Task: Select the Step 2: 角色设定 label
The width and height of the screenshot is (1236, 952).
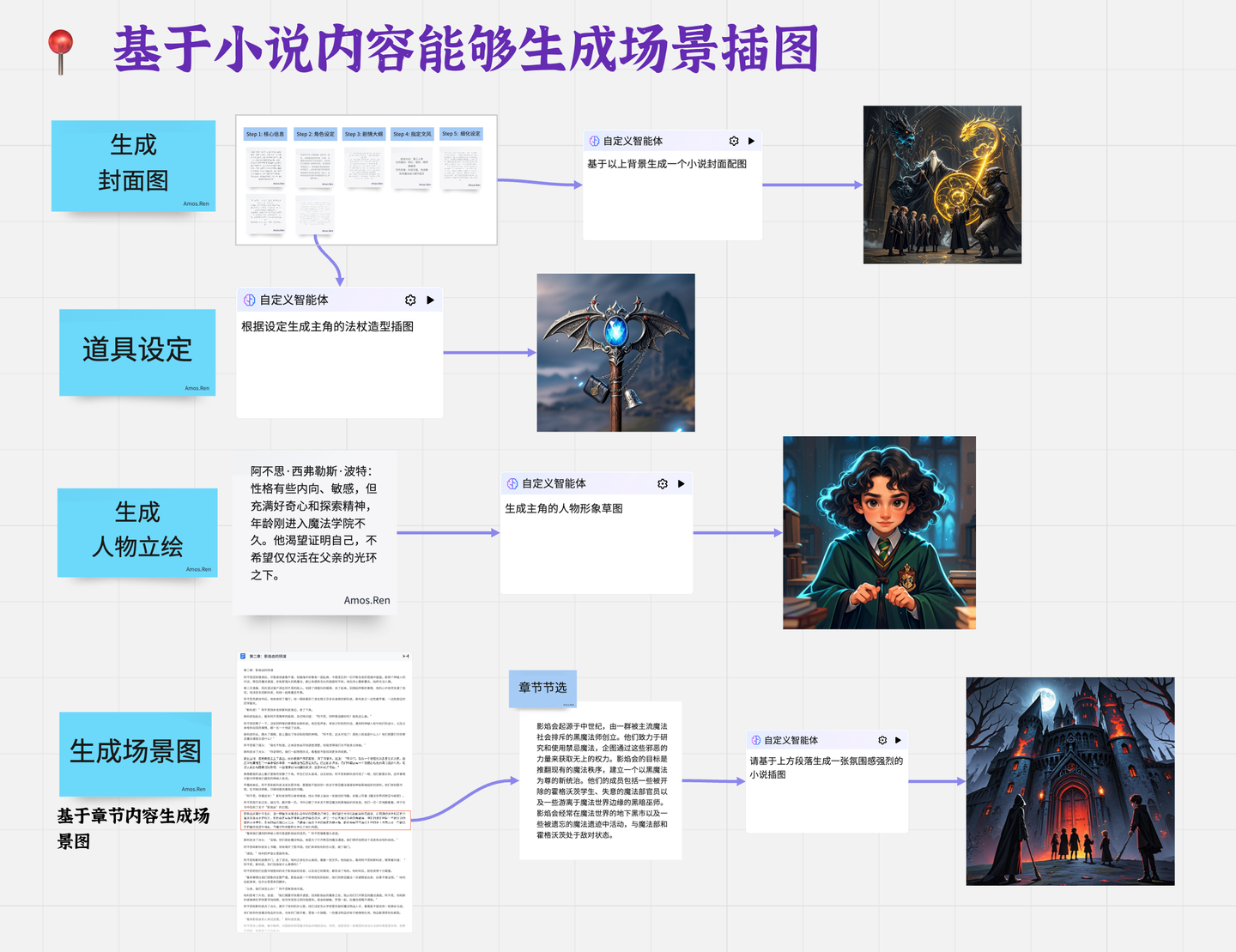Action: pyautogui.click(x=315, y=134)
